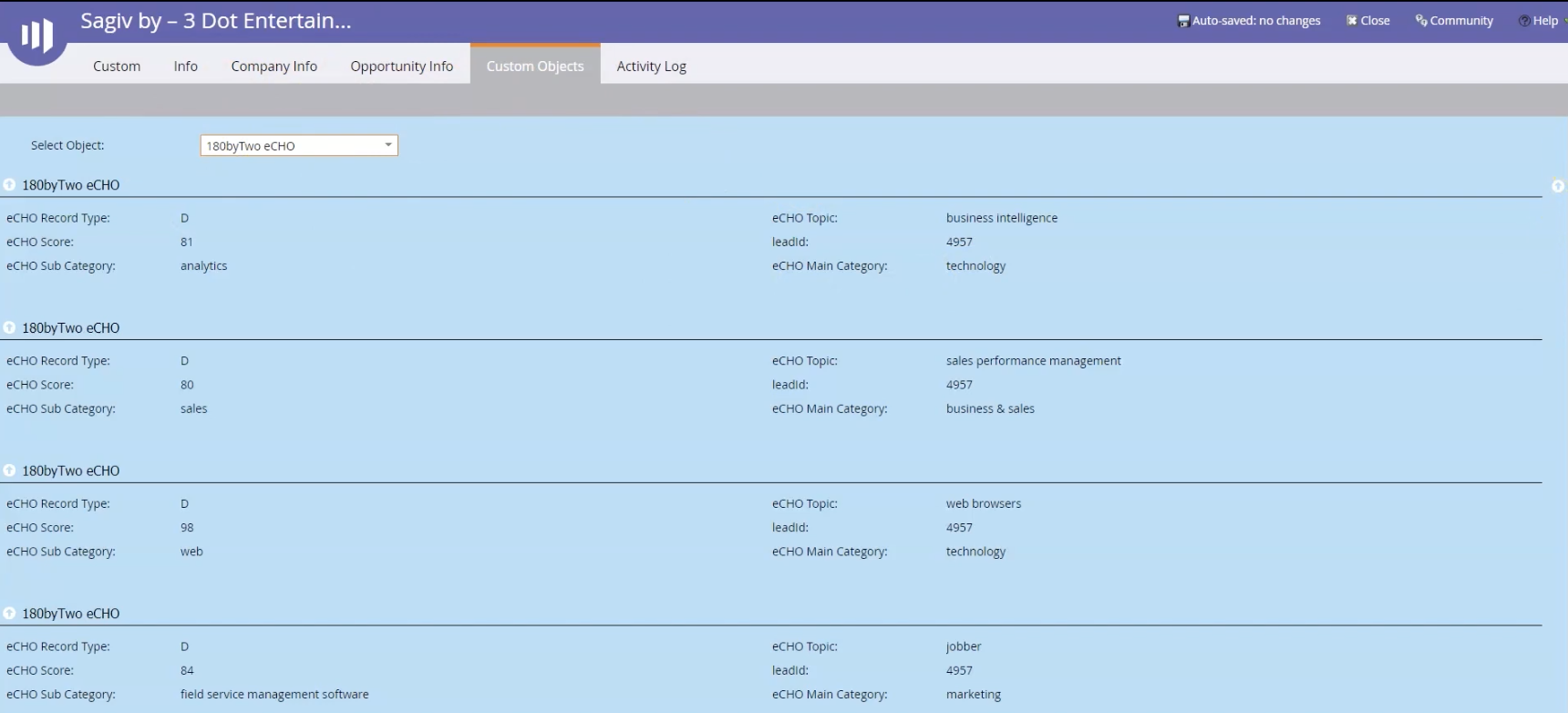Collapse the eCHO record with topic web browsers

pos(9,470)
